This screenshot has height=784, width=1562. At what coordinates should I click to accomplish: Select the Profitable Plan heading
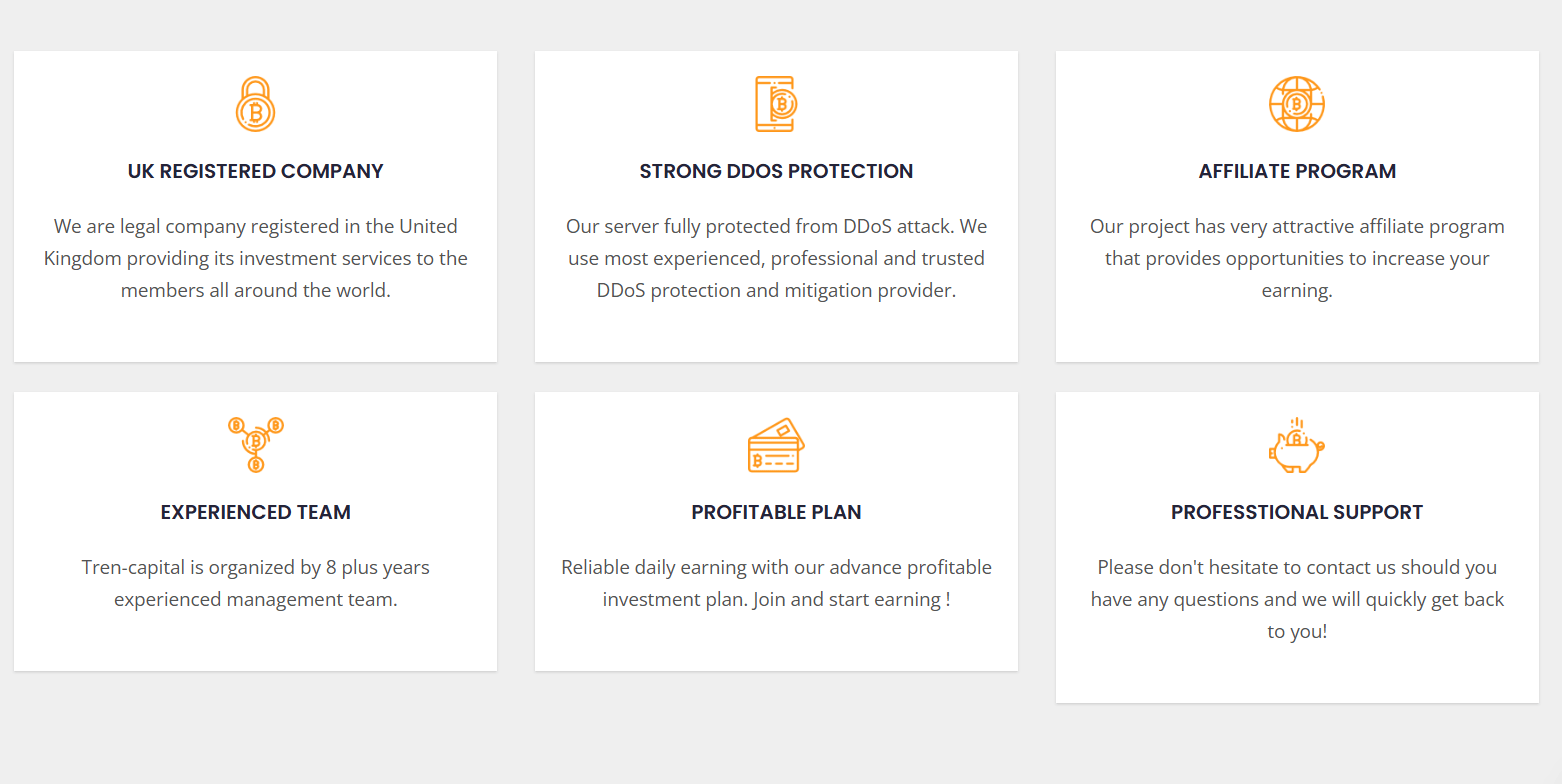tap(776, 512)
